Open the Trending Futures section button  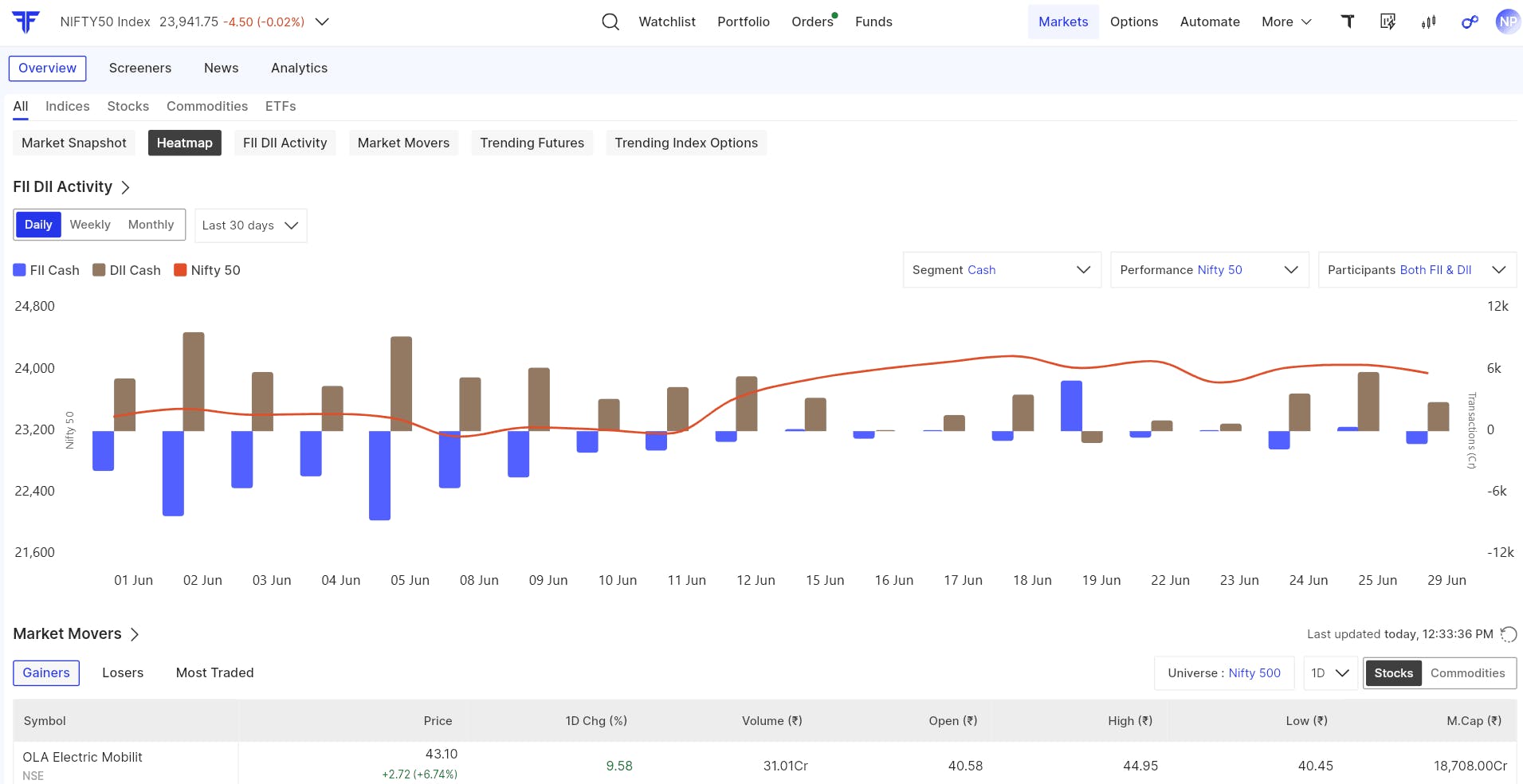pyautogui.click(x=532, y=143)
